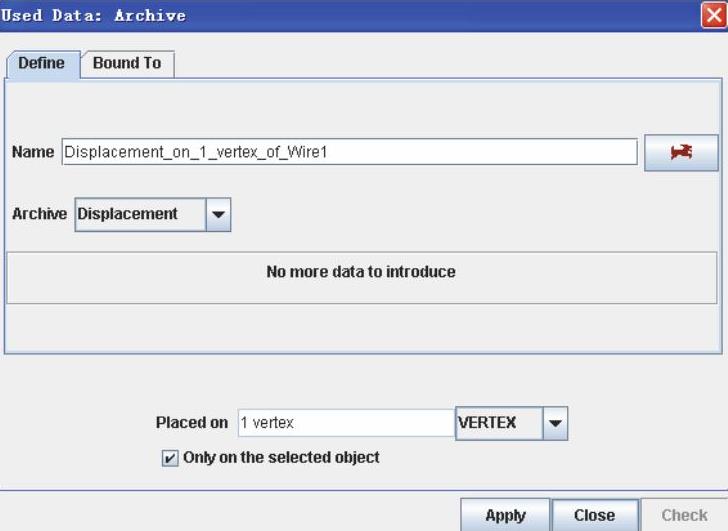
Task: Toggle 'Only on the selected object' checkbox
Action: click(x=170, y=458)
